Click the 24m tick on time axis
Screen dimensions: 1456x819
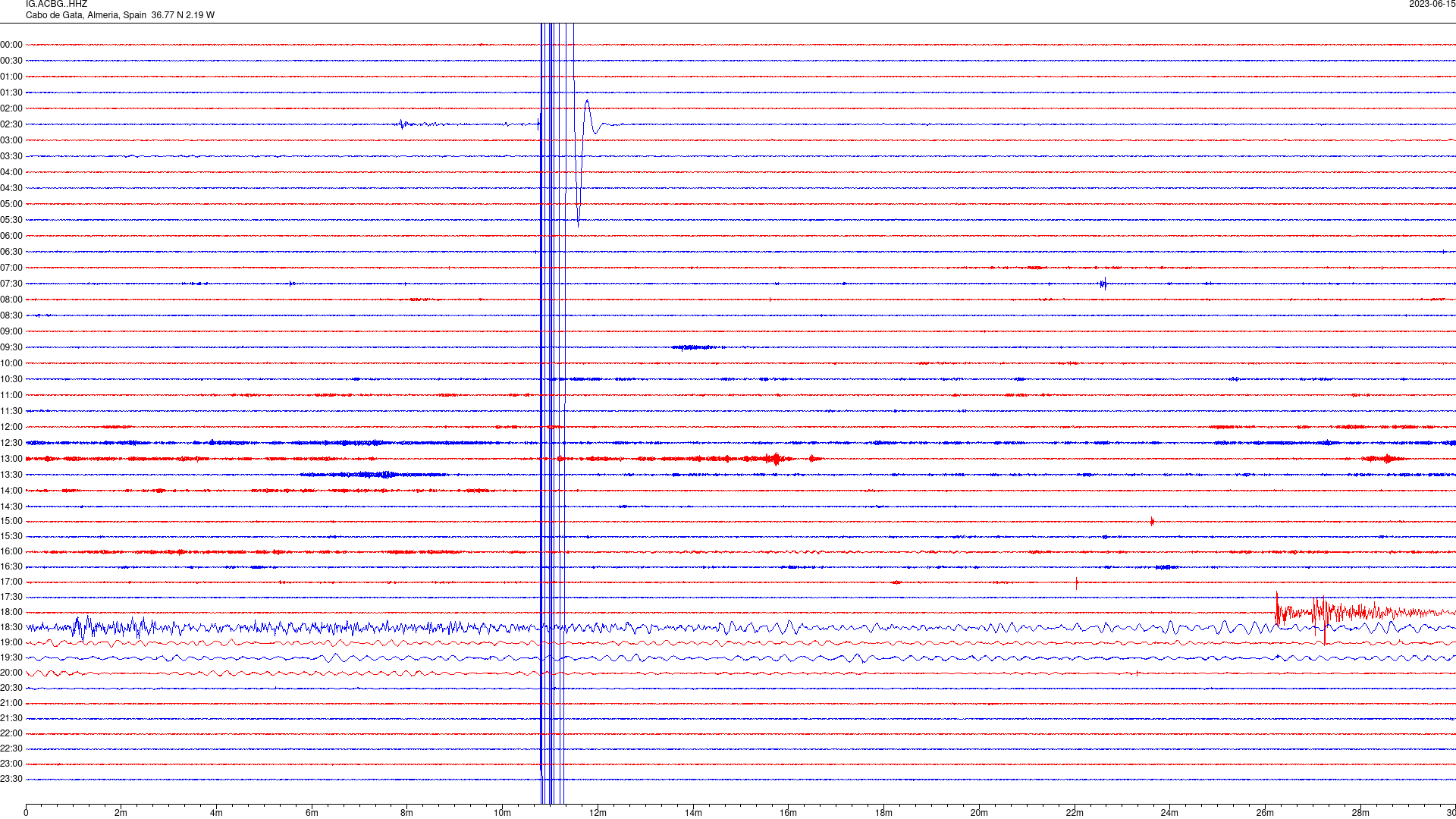pos(1169,813)
